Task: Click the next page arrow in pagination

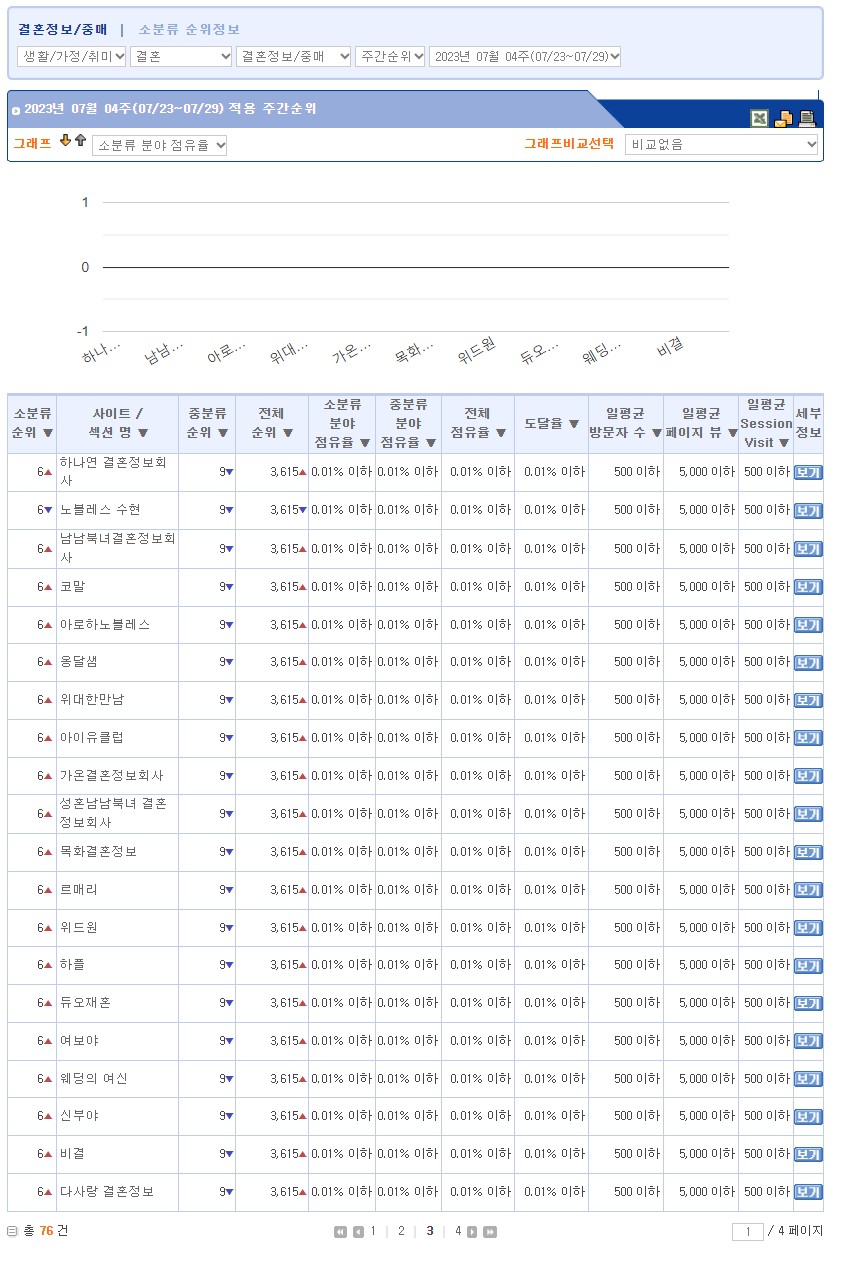Action: [472, 1232]
